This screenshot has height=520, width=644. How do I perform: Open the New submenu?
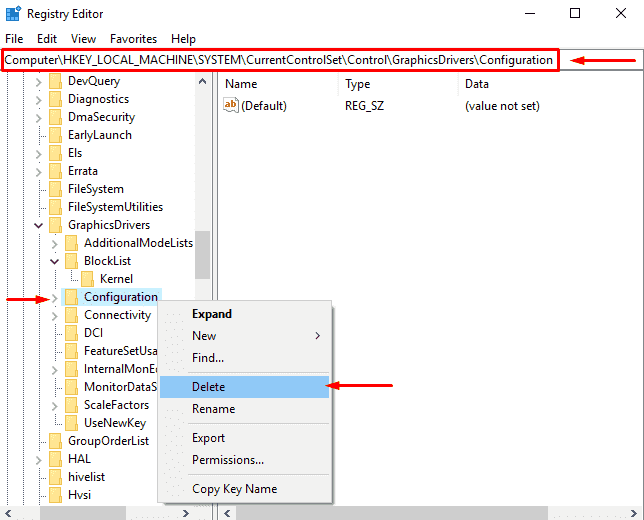(244, 336)
